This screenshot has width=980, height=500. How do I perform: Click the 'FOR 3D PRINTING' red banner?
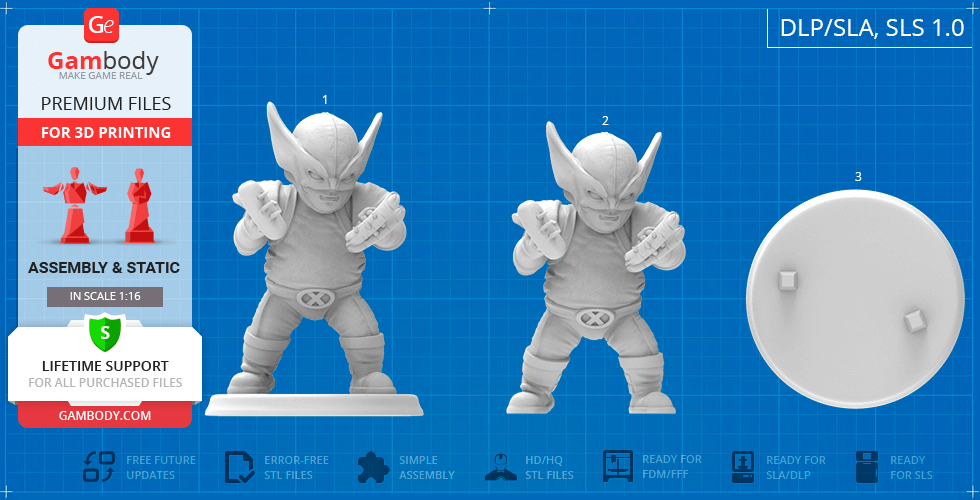pyautogui.click(x=106, y=132)
